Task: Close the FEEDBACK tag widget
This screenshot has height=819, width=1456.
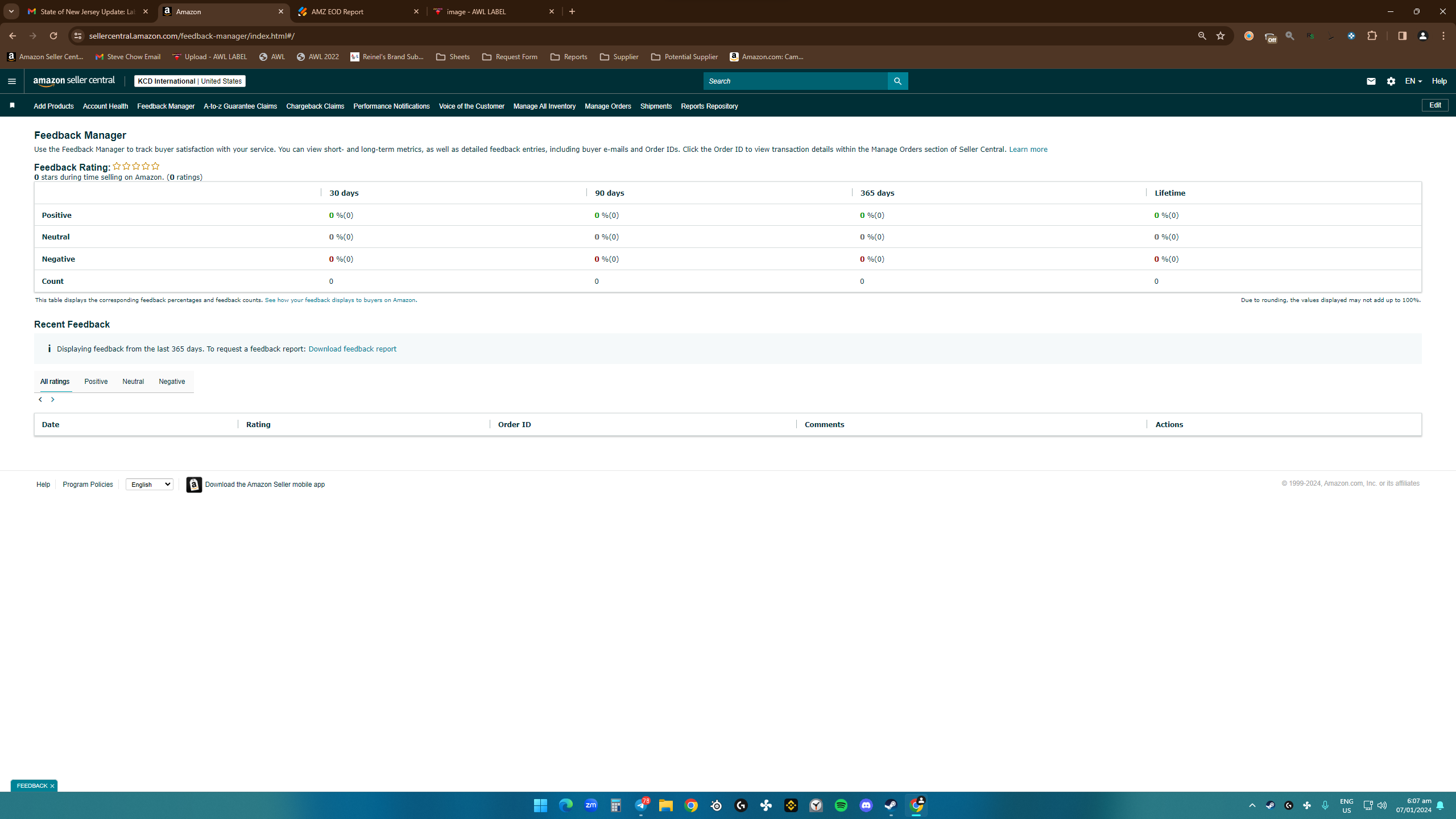Action: [52, 786]
